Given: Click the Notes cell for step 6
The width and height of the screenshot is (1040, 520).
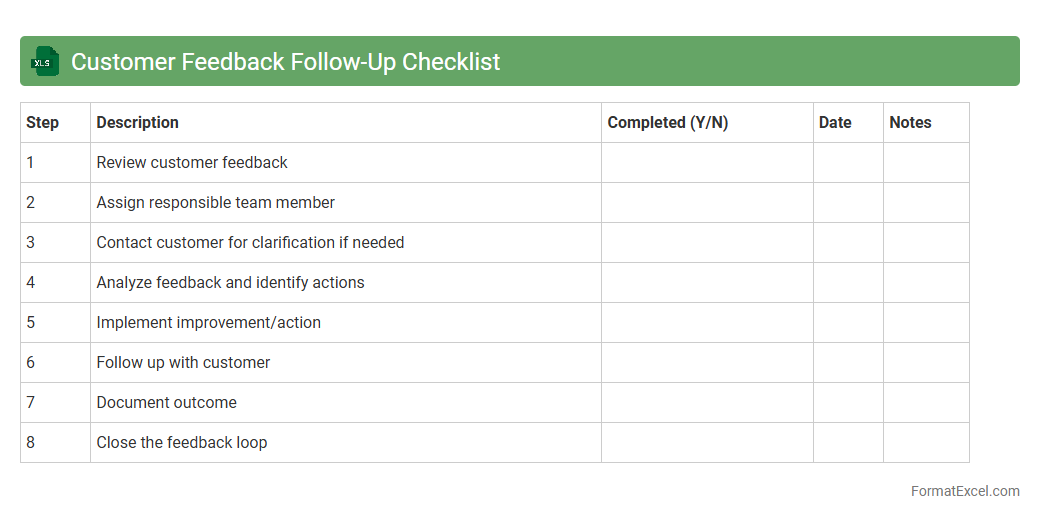Looking at the screenshot, I should pos(926,363).
